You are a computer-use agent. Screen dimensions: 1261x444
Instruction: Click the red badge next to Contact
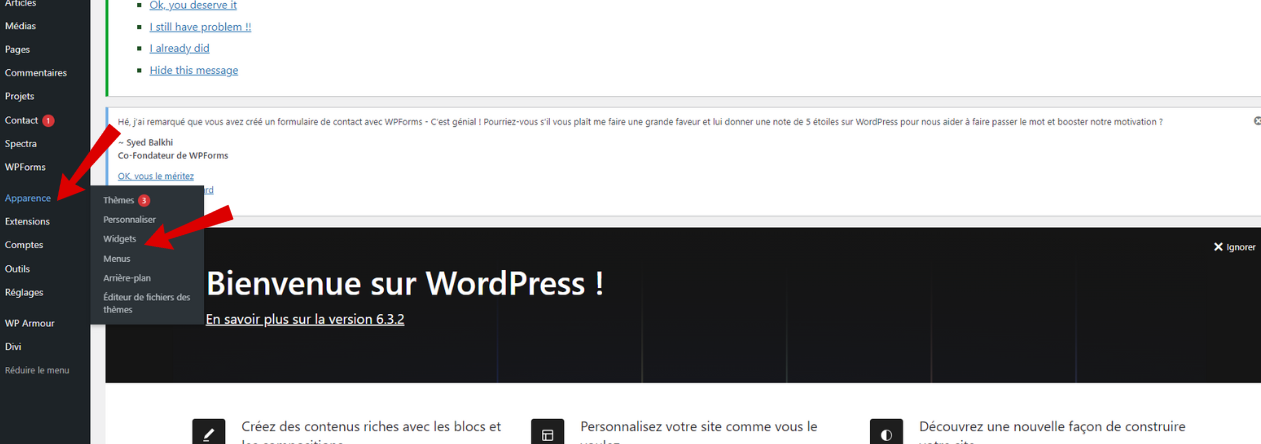pos(48,121)
